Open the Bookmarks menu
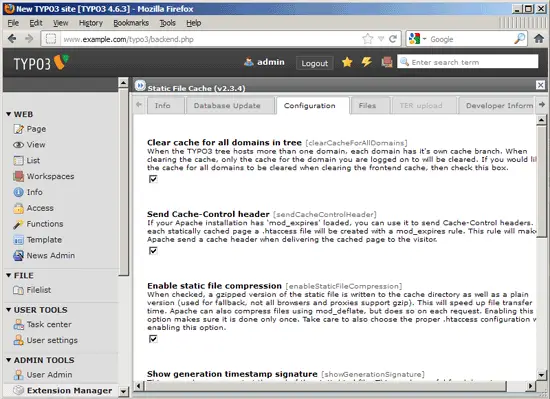This screenshot has height=399, width=550. click(131, 23)
